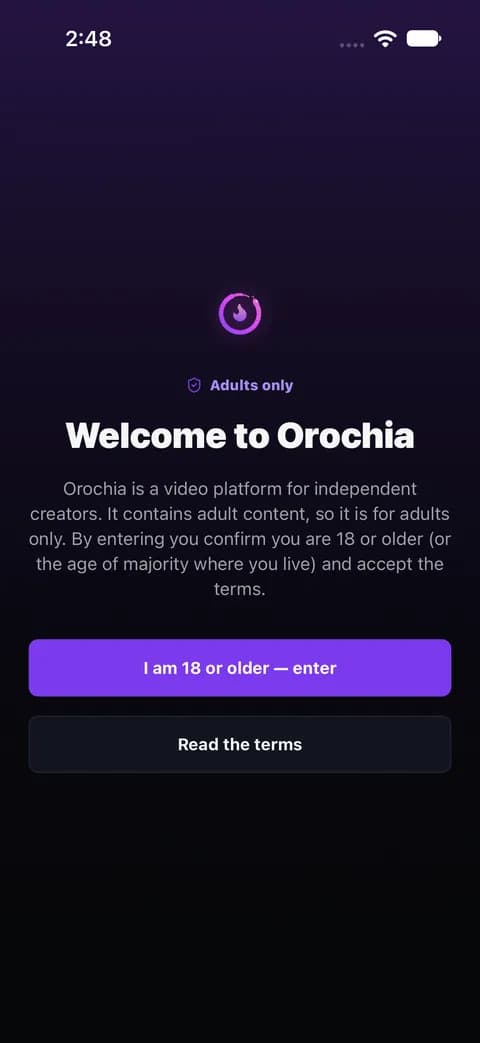Tap the battery indicator icon
The width and height of the screenshot is (480, 1043).
click(424, 39)
